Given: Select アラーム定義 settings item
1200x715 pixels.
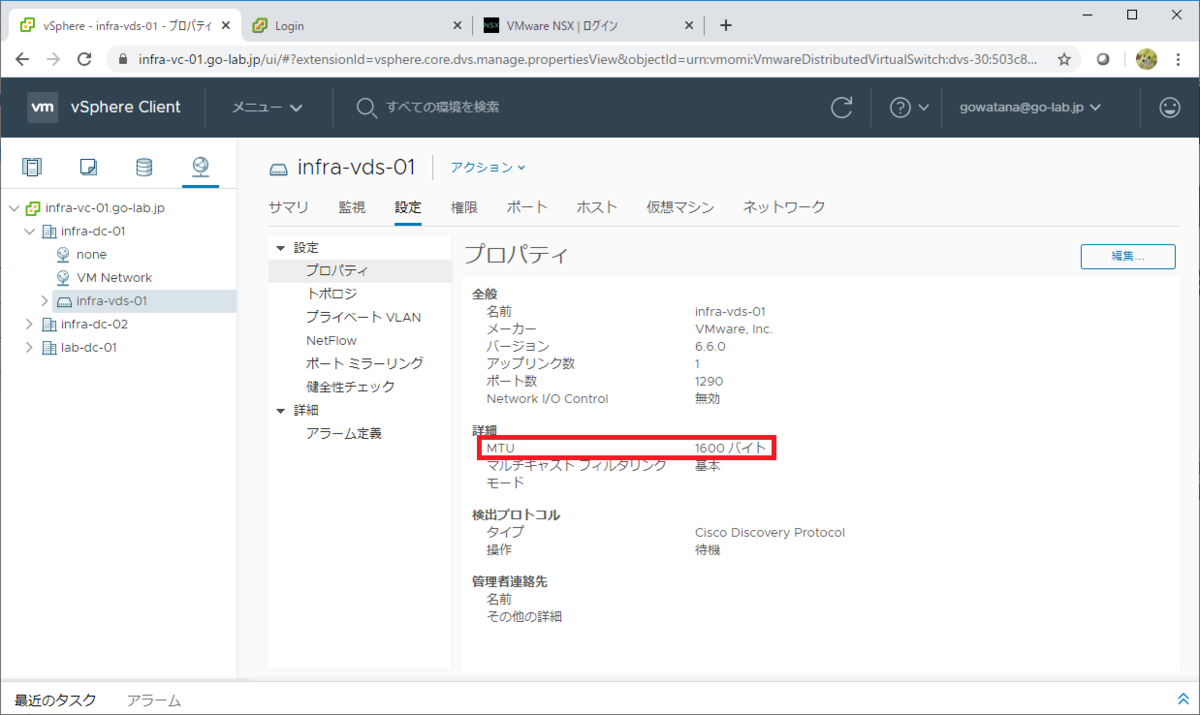Looking at the screenshot, I should click(343, 433).
